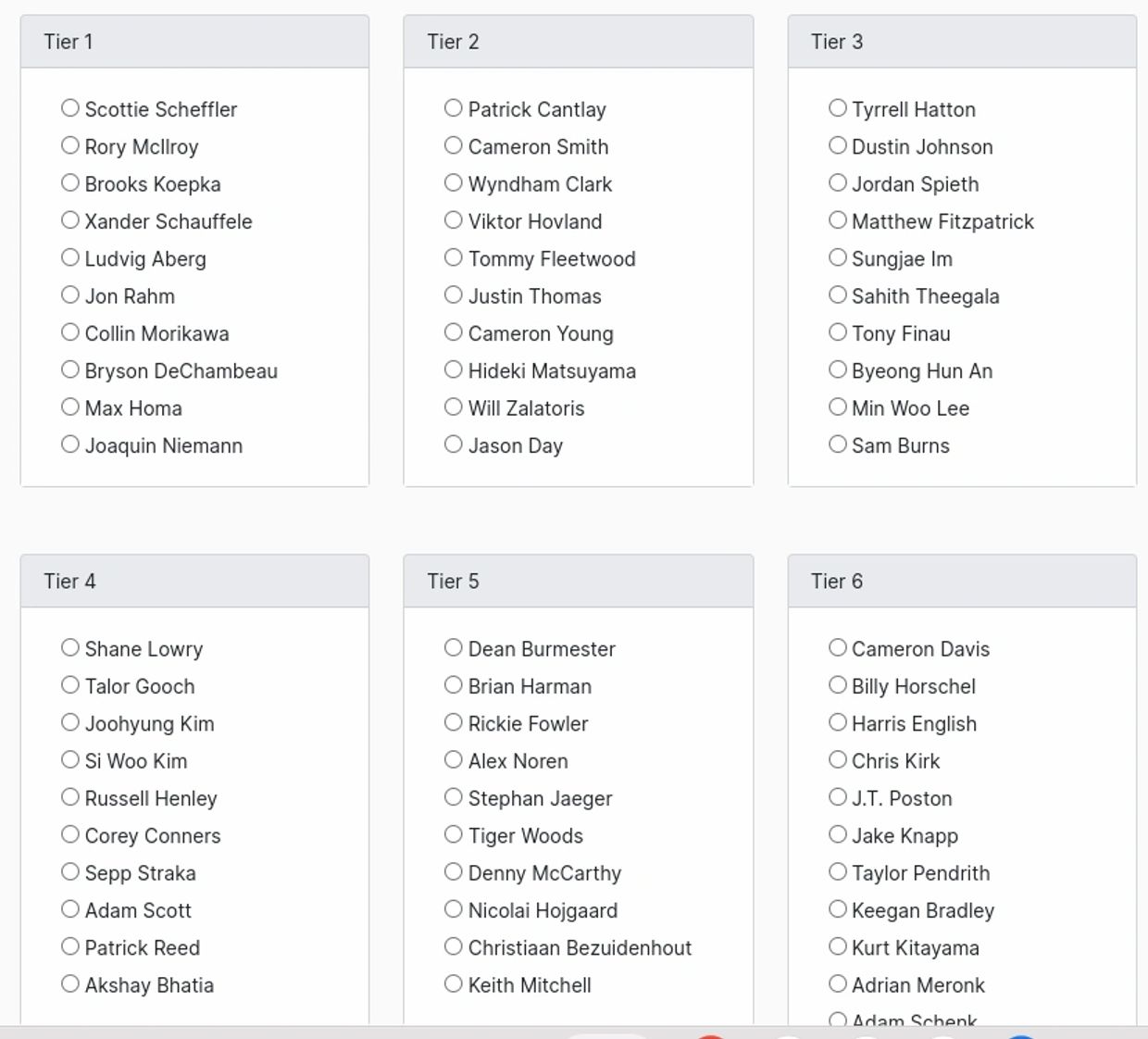Pick Jon Rahm from Tier 1
This screenshot has height=1039, width=1148.
tap(70, 295)
